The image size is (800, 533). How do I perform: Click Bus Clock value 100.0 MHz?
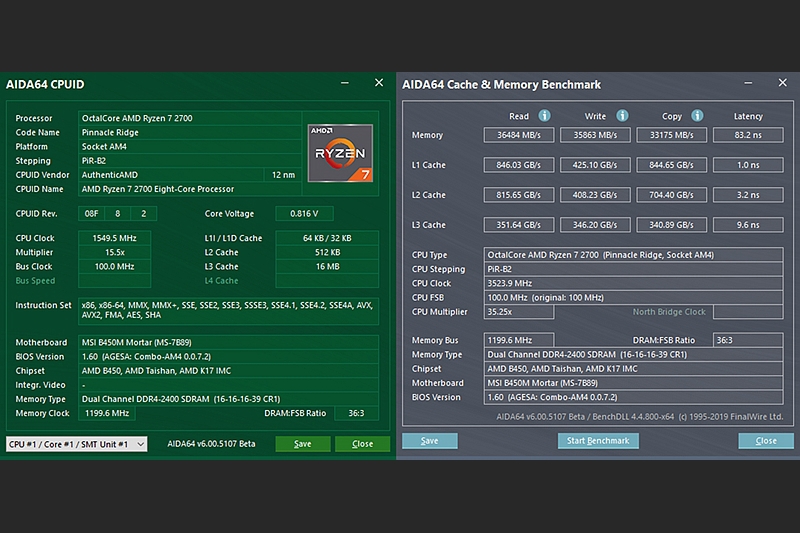pyautogui.click(x=114, y=266)
